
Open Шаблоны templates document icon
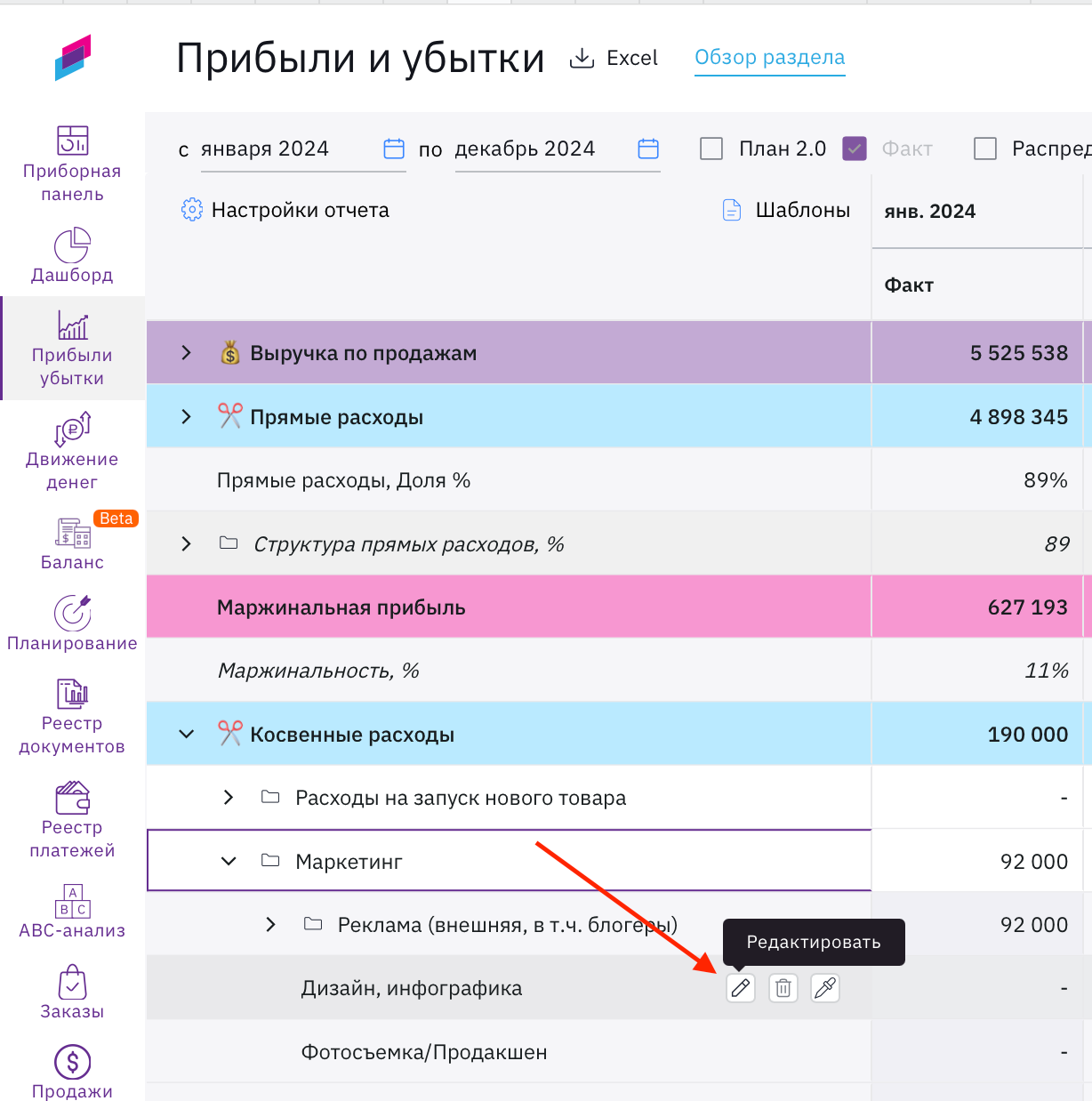pyautogui.click(x=732, y=210)
